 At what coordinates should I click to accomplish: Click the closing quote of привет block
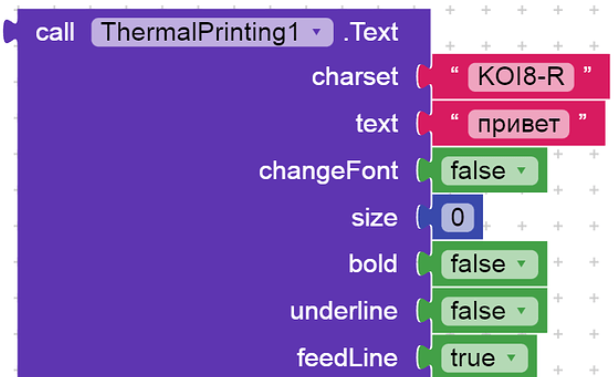click(583, 117)
